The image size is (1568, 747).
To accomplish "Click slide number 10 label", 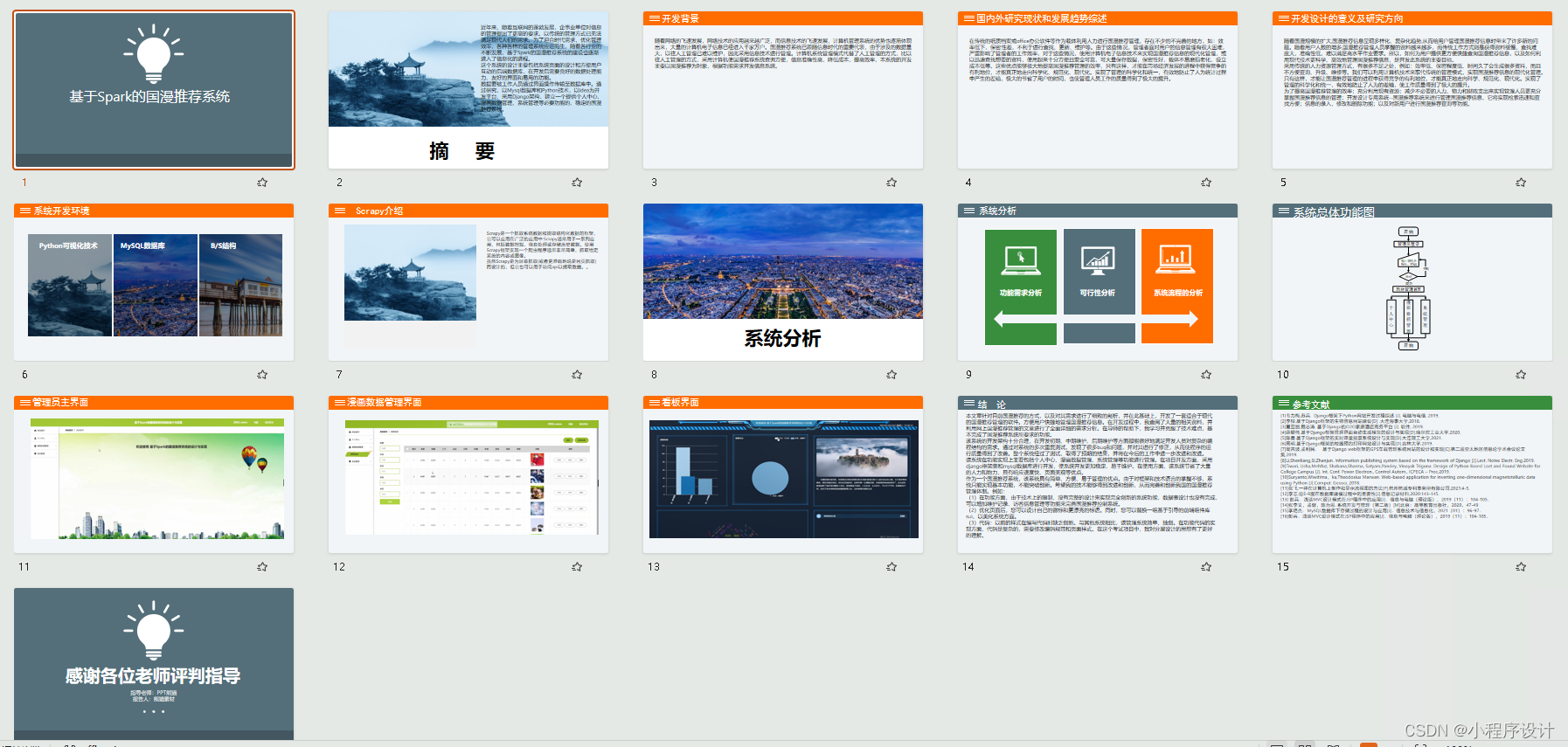I will coord(1283,375).
